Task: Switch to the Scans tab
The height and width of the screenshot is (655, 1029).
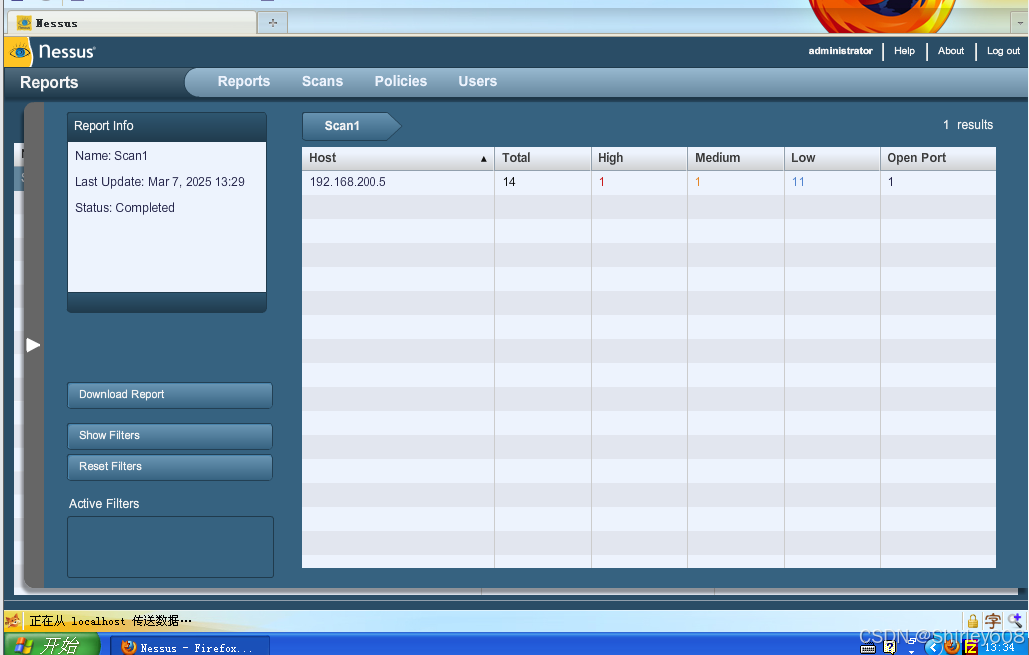Action: click(322, 81)
